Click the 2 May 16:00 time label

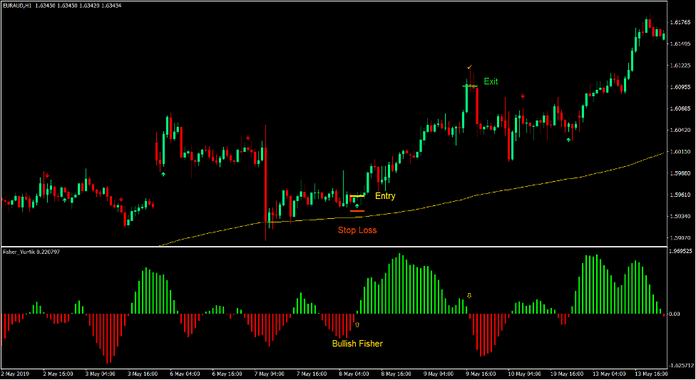58,374
